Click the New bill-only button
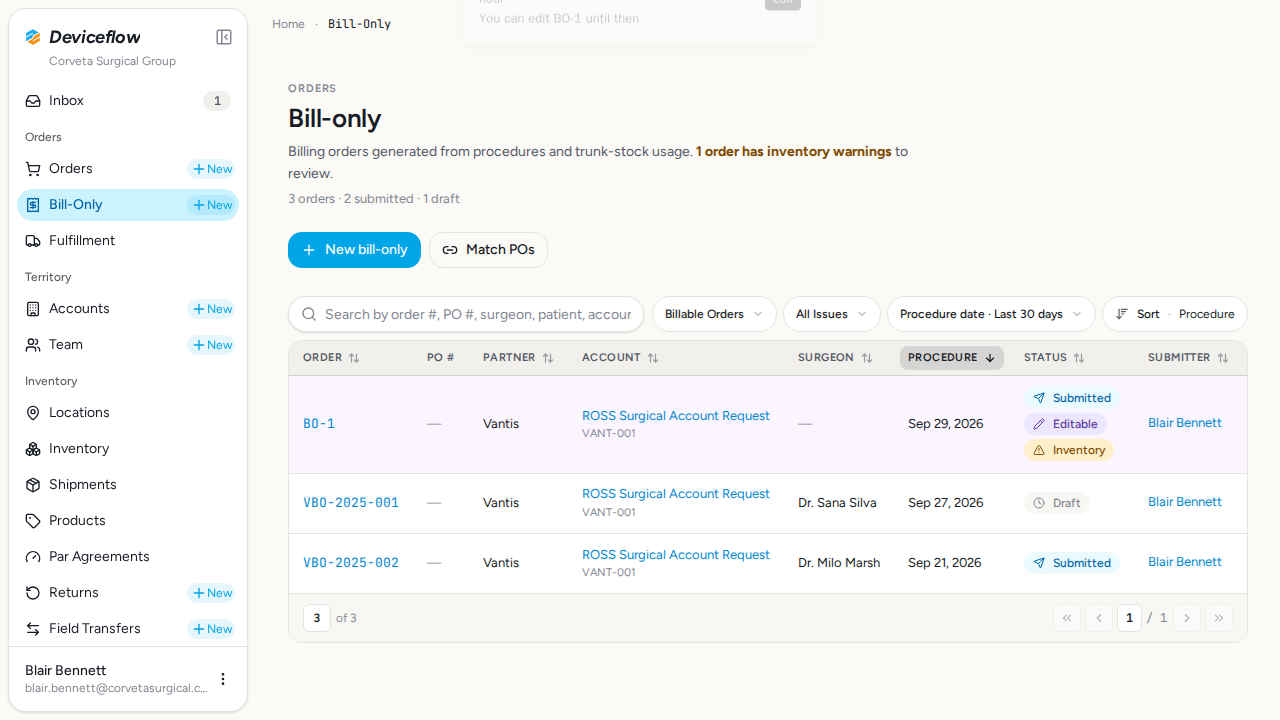The image size is (1280, 720). point(354,250)
